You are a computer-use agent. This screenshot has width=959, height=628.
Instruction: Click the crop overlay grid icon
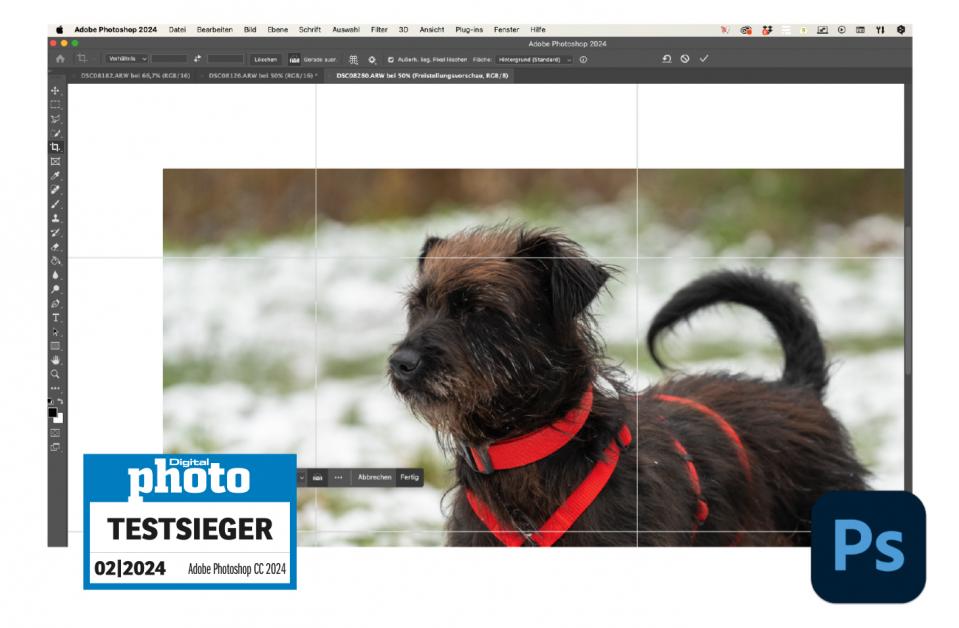point(353,59)
